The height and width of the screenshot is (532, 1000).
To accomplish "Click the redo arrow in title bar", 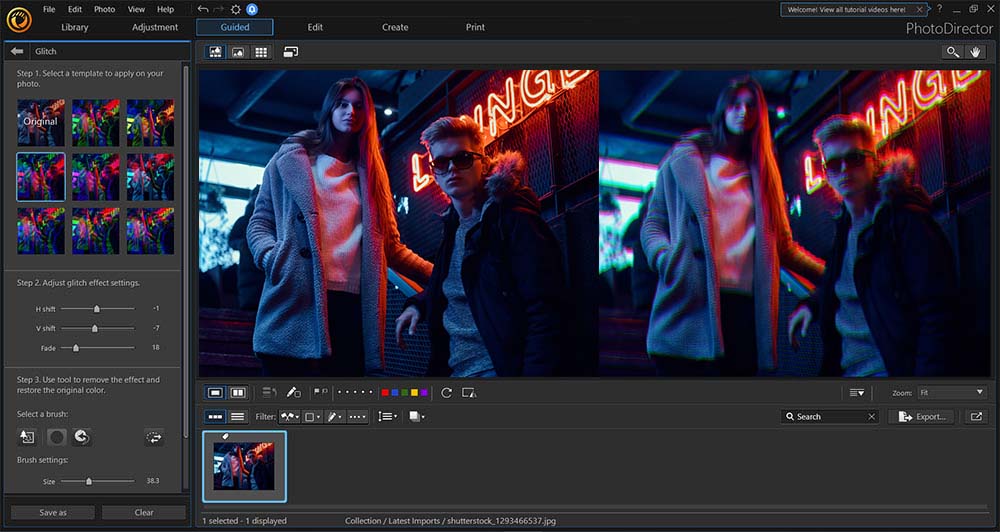I will 219,9.
